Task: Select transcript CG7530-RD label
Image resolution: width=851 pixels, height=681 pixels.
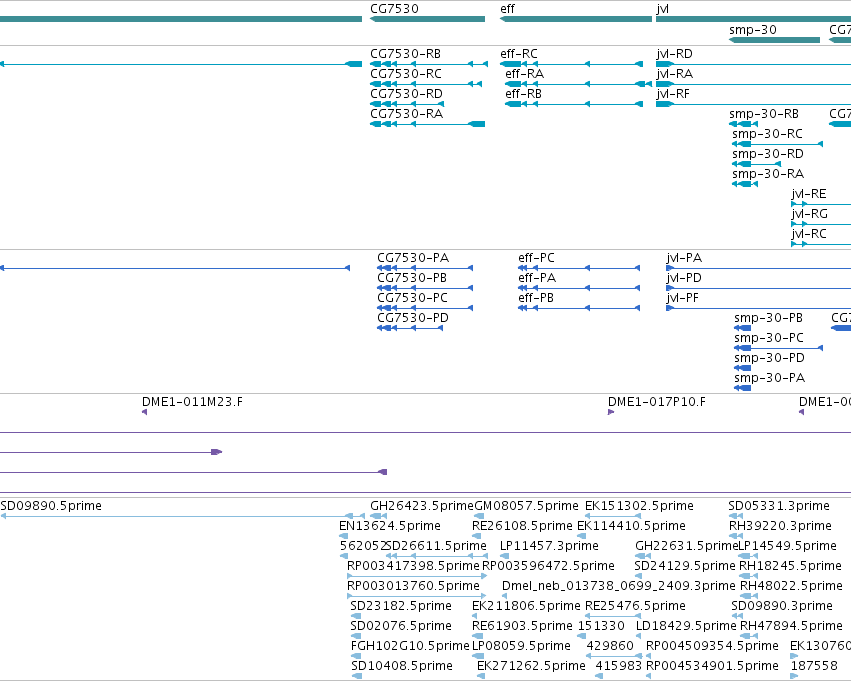Action: pos(407,94)
